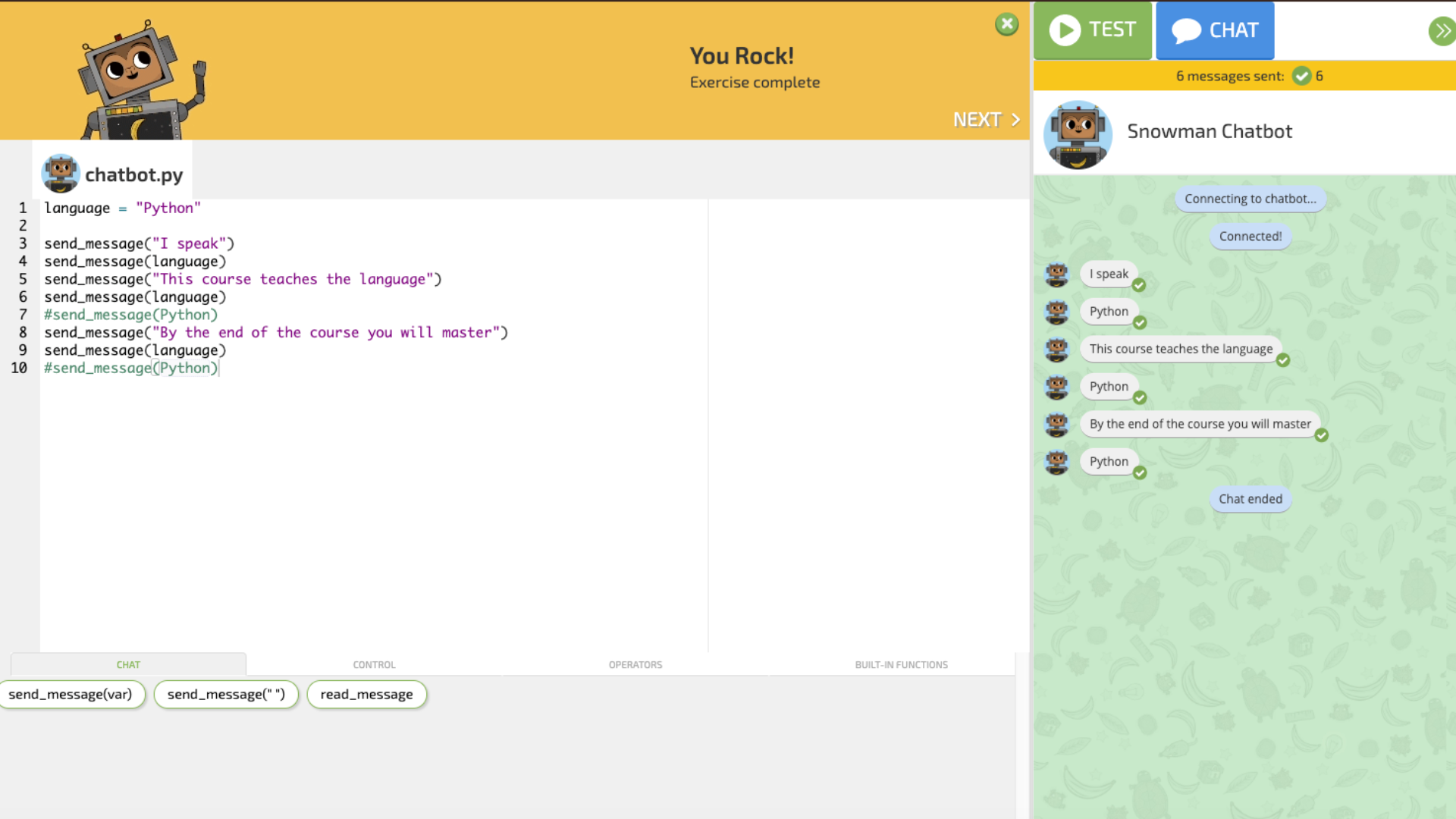
Task: Click the 'I speak' chat message bubble
Action: click(x=1108, y=274)
